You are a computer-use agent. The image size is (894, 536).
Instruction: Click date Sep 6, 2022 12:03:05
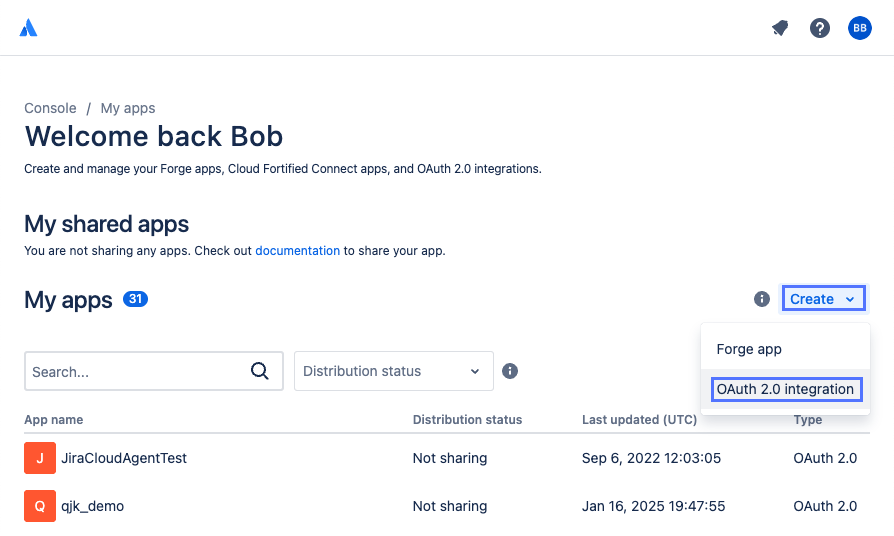(651, 458)
